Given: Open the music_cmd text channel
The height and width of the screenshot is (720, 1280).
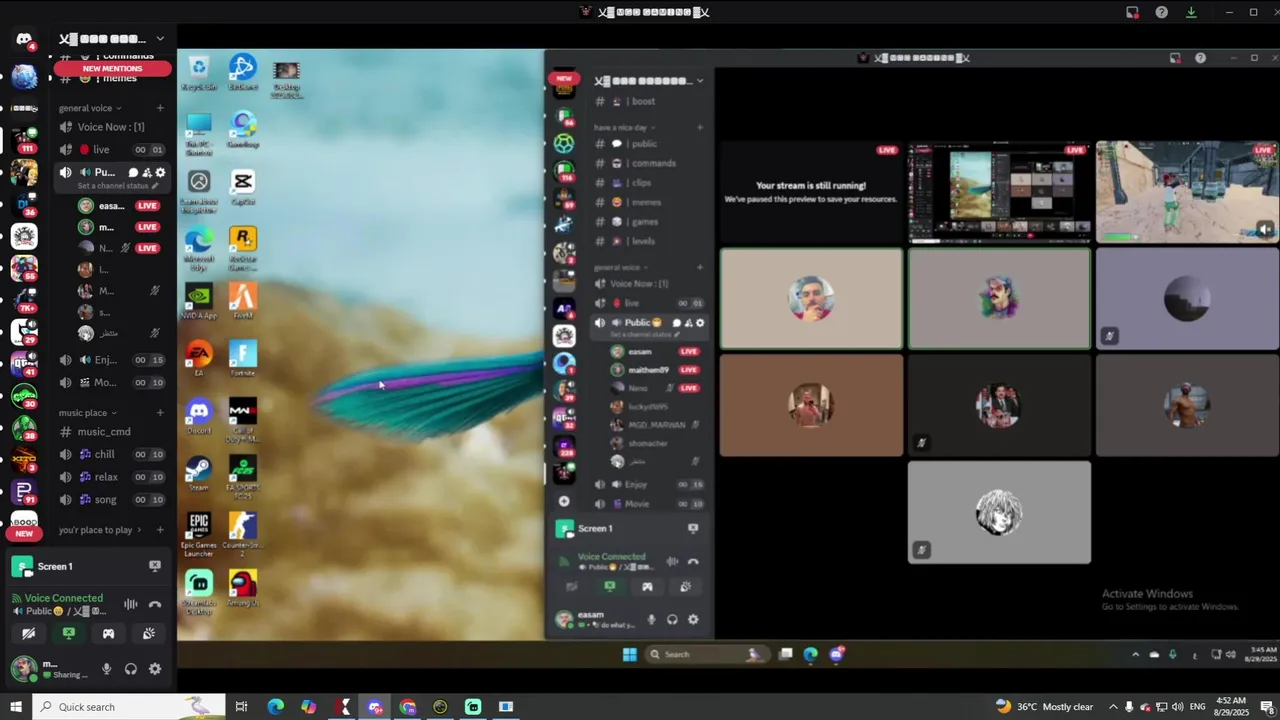Looking at the screenshot, I should point(112,432).
